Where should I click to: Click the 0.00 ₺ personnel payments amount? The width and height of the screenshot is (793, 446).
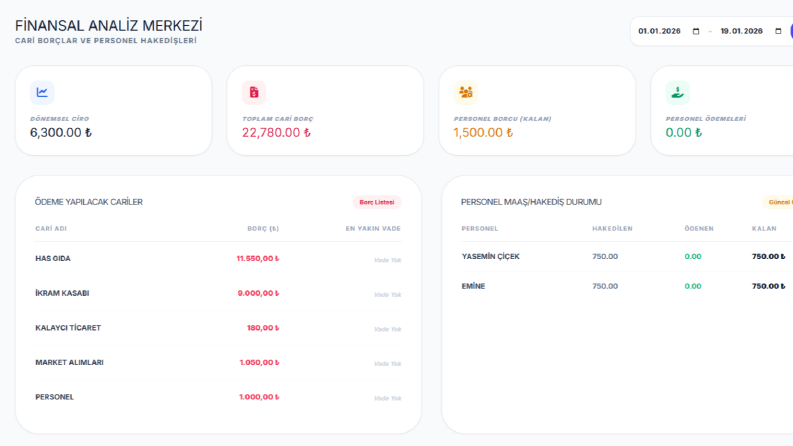point(684,132)
